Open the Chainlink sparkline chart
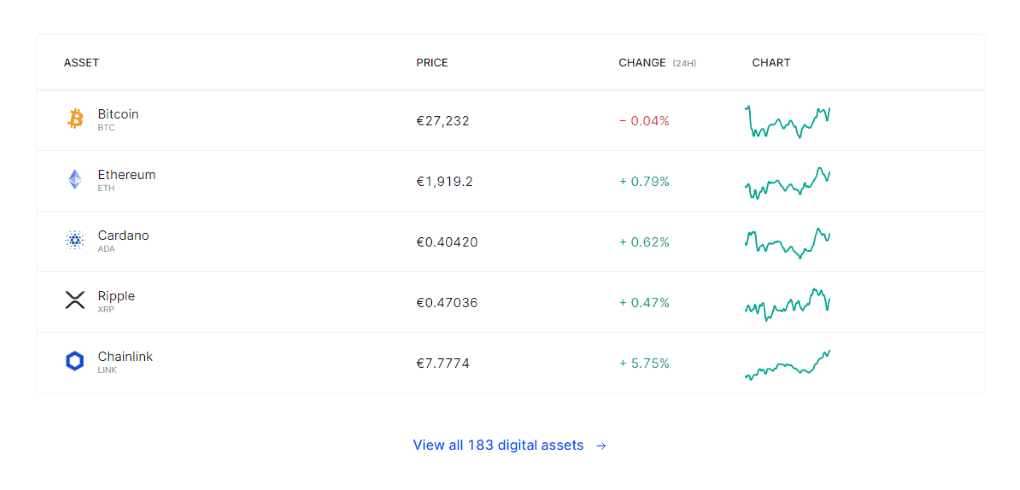 [x=788, y=365]
